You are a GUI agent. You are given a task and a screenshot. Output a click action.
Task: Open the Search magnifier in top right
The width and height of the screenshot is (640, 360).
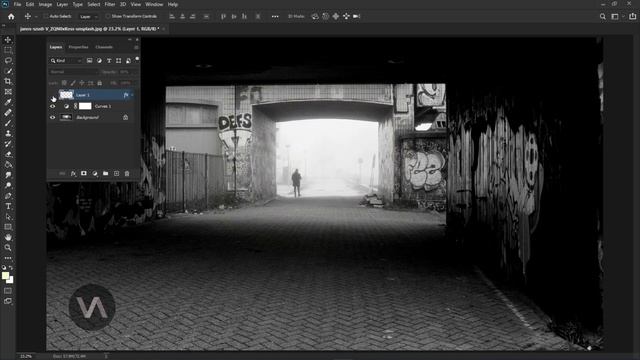[602, 16]
